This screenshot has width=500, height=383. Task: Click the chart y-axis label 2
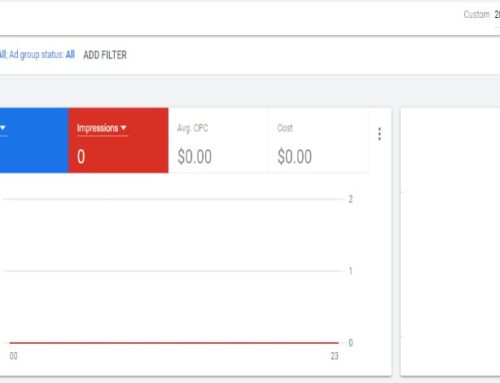click(351, 199)
